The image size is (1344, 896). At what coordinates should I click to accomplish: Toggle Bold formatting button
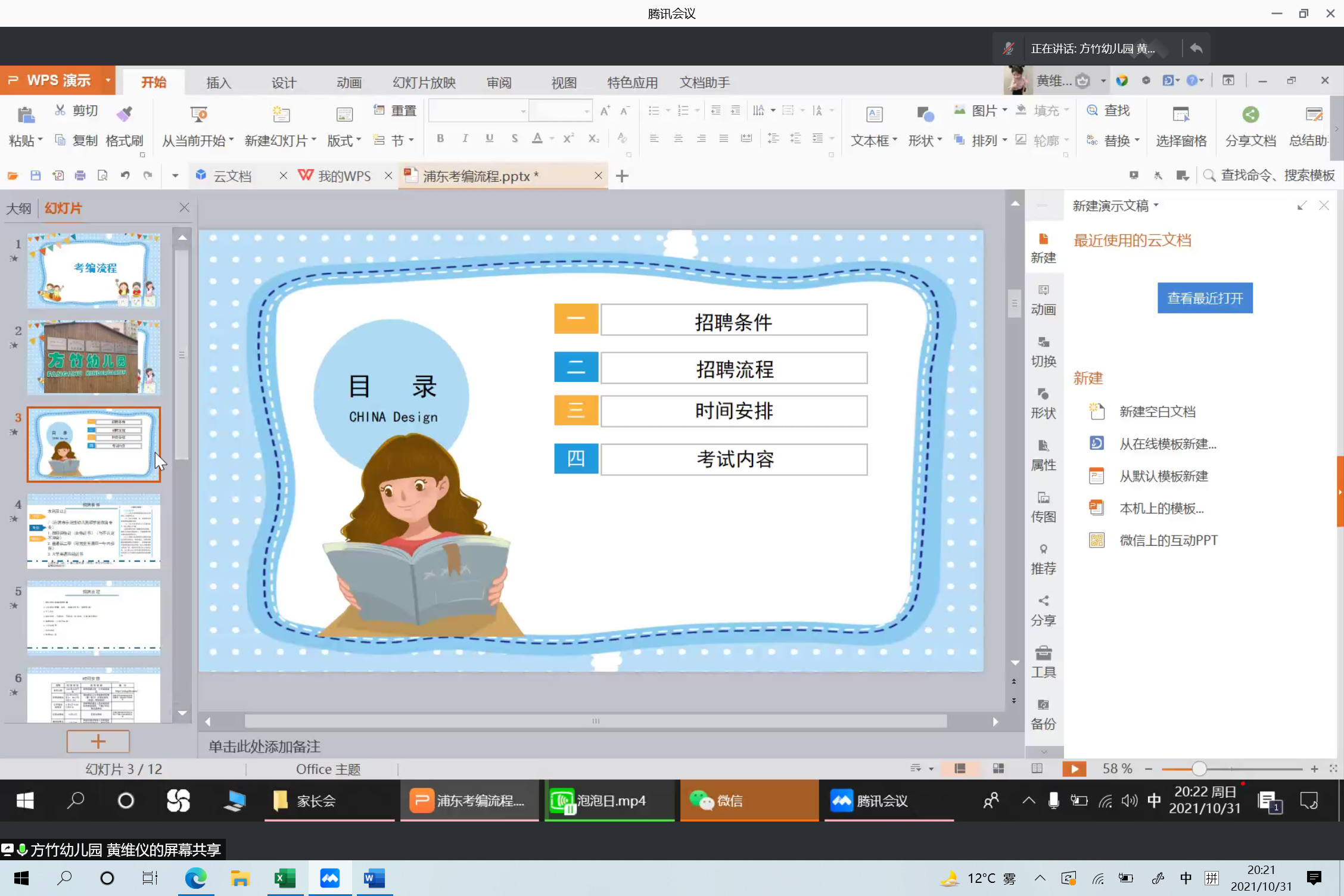tap(440, 139)
